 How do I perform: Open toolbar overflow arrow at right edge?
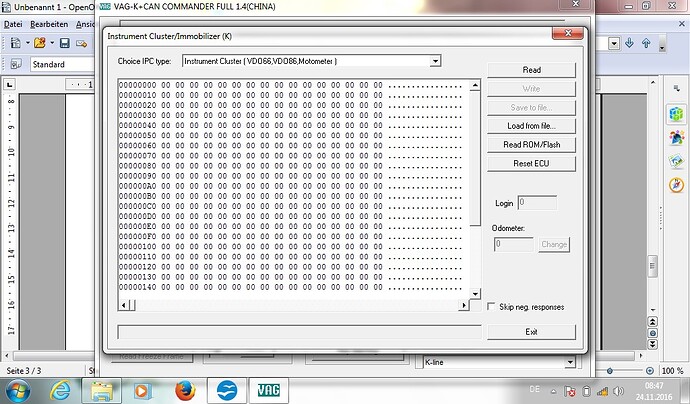tap(662, 46)
